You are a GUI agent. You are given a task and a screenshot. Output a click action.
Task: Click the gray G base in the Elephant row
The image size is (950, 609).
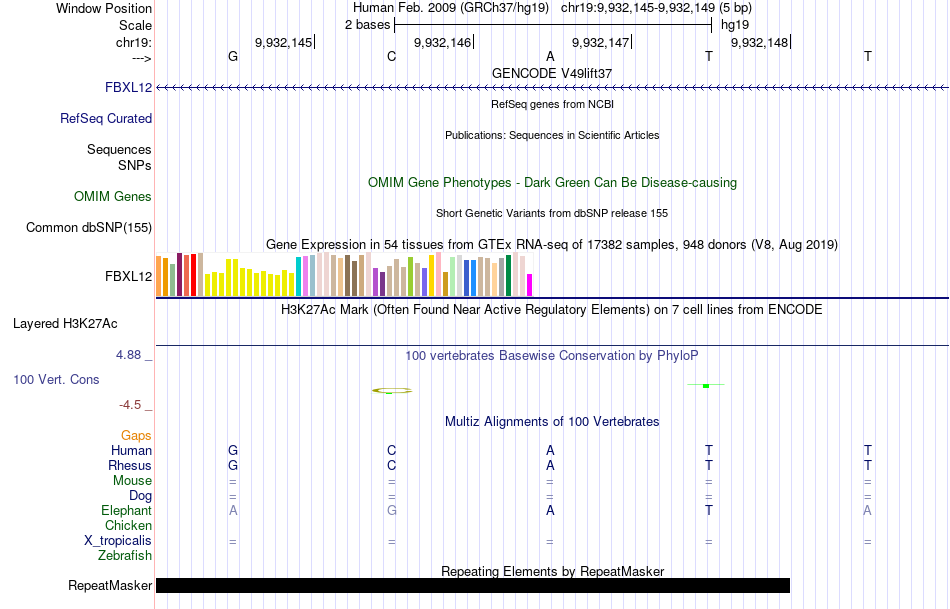[391, 510]
